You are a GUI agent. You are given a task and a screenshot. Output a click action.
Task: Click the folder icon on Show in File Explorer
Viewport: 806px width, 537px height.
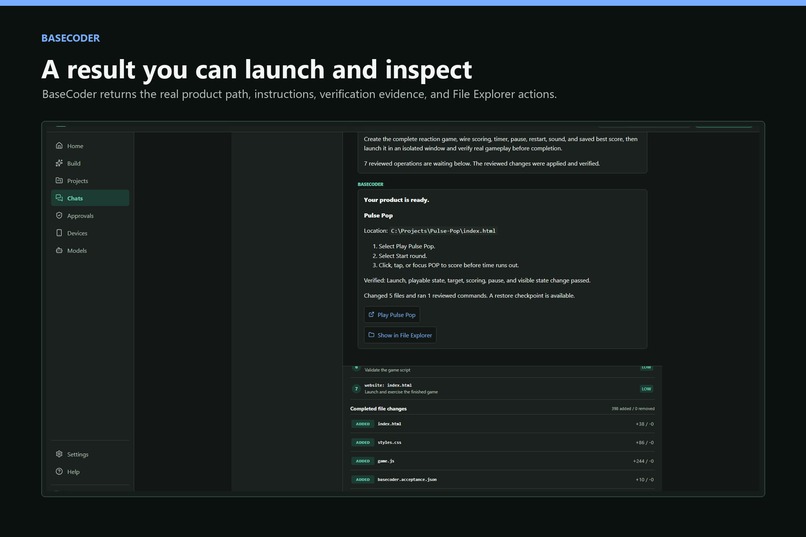coord(371,335)
